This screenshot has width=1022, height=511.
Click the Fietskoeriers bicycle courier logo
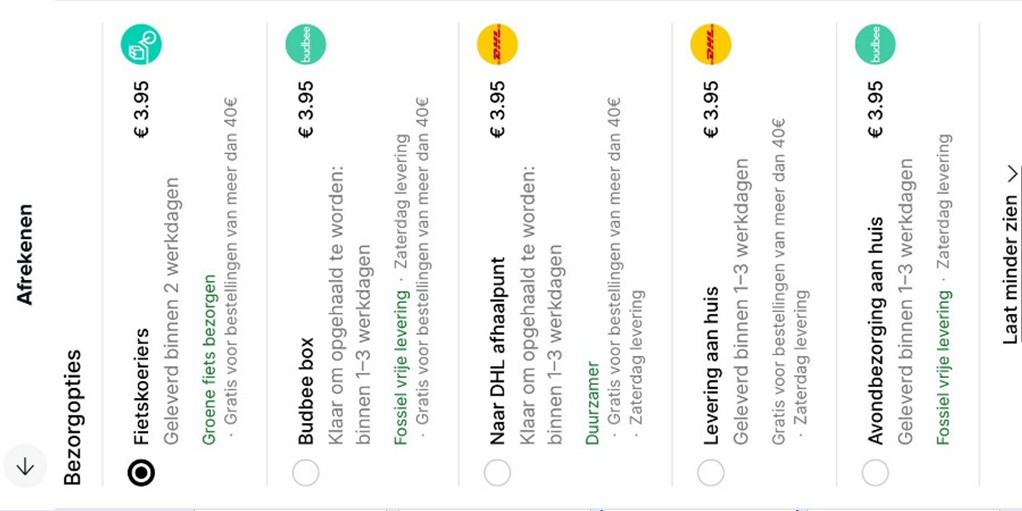coord(141,44)
